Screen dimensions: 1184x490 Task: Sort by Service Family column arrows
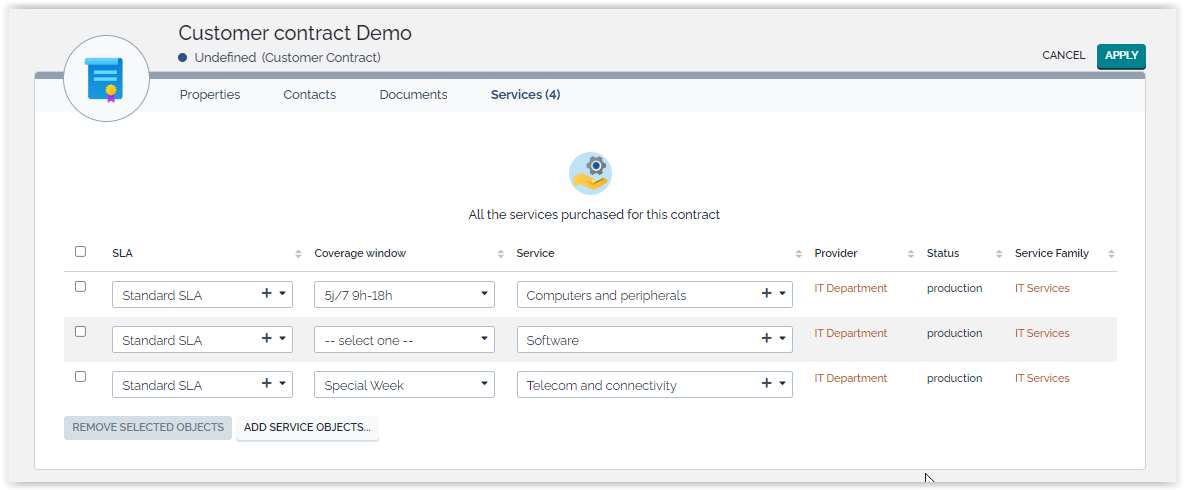point(1111,254)
